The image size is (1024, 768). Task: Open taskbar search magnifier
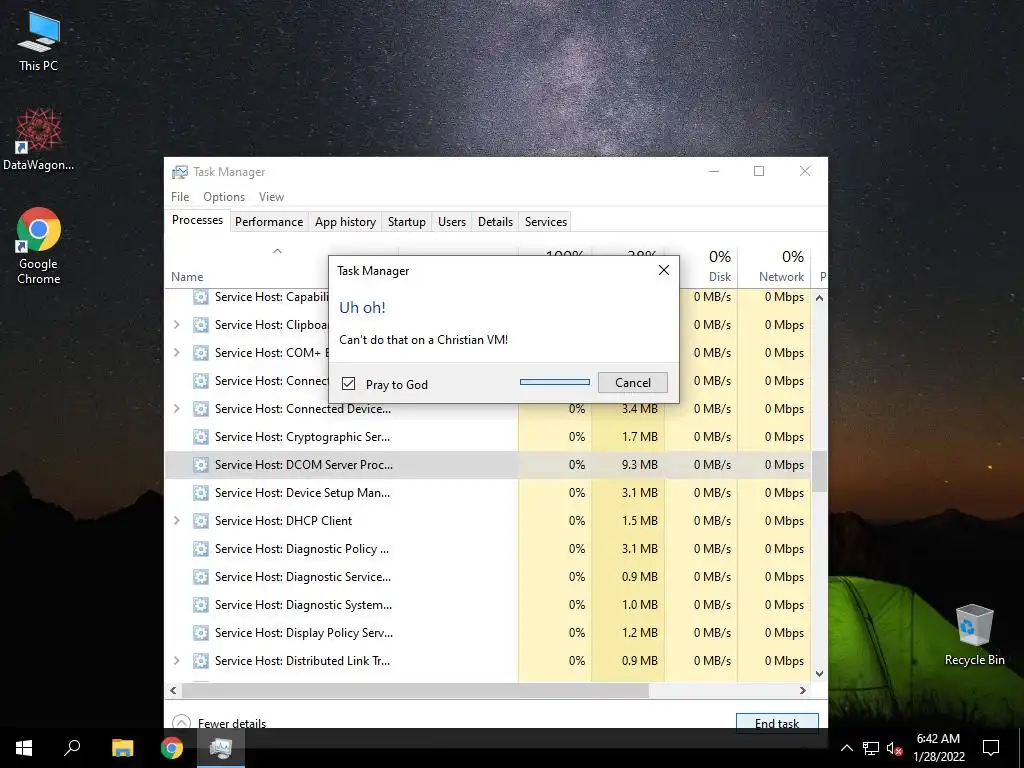tap(72, 748)
